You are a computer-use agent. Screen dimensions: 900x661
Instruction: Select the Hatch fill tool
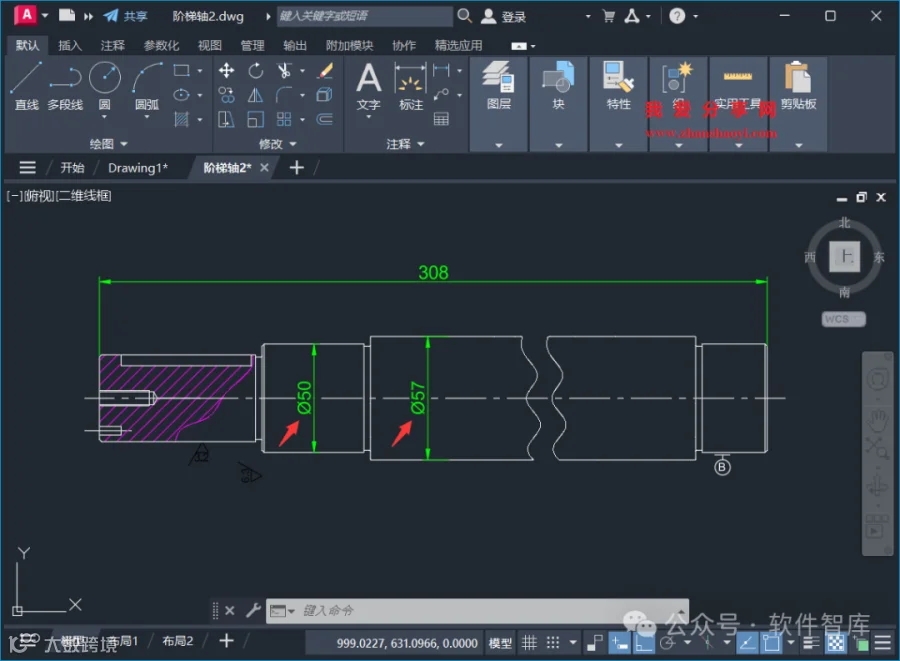(x=181, y=119)
